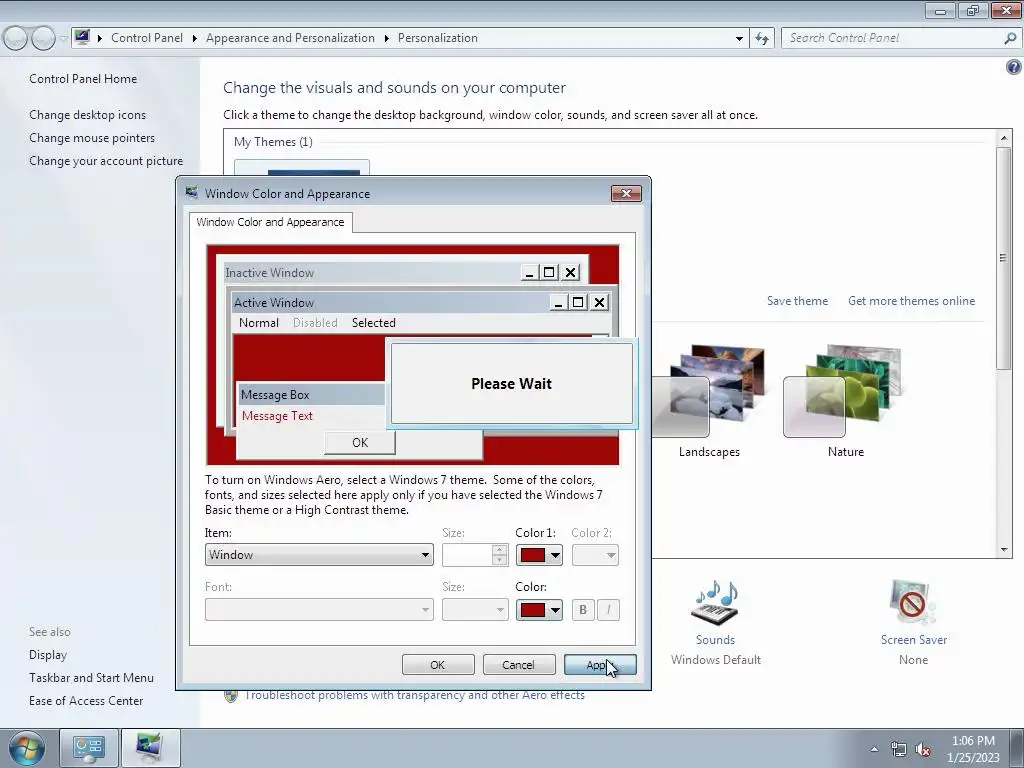Click Selected in preview menu
Viewport: 1024px width, 768px height.
pos(374,323)
